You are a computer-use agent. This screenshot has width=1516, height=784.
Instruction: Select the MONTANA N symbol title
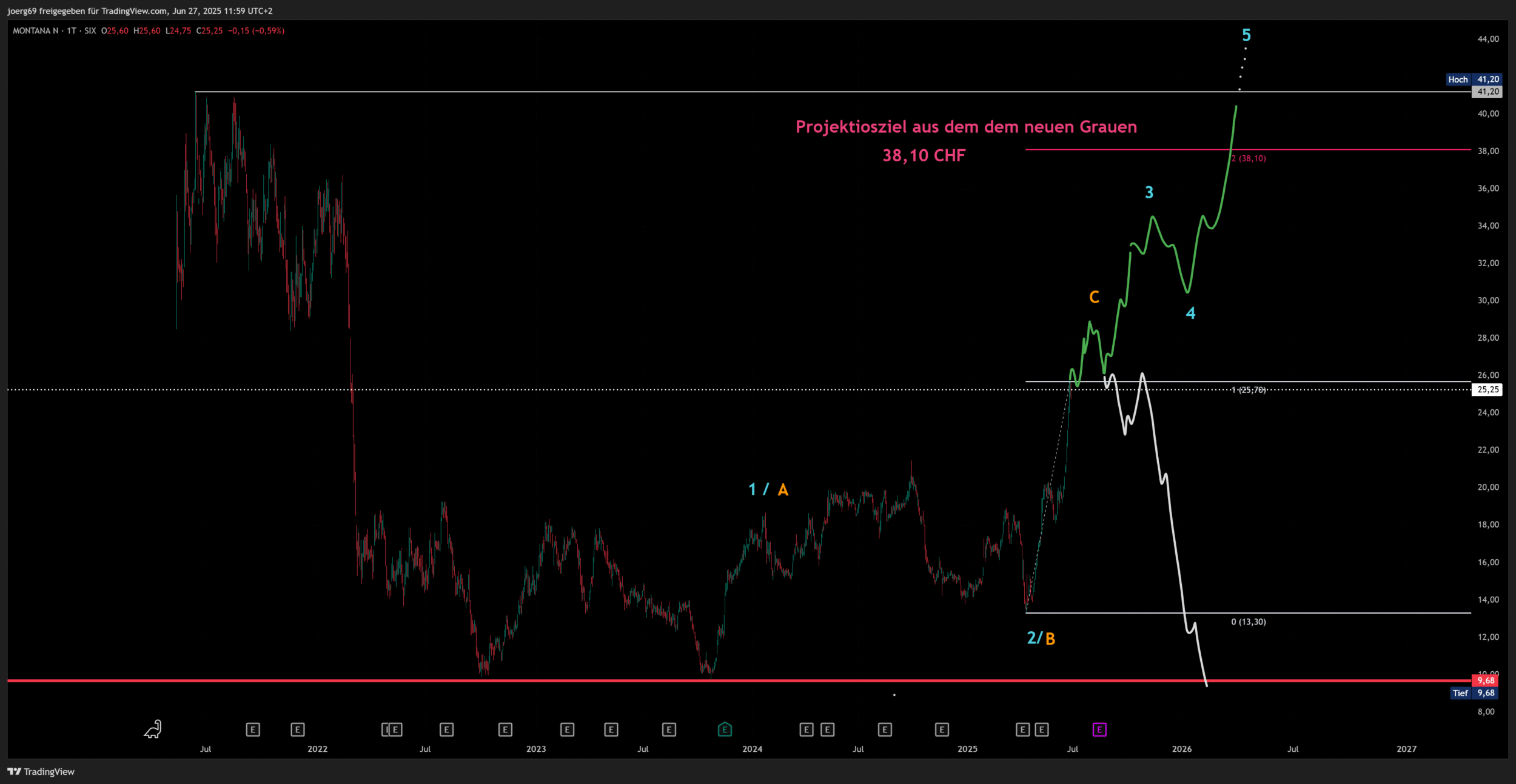coord(35,31)
